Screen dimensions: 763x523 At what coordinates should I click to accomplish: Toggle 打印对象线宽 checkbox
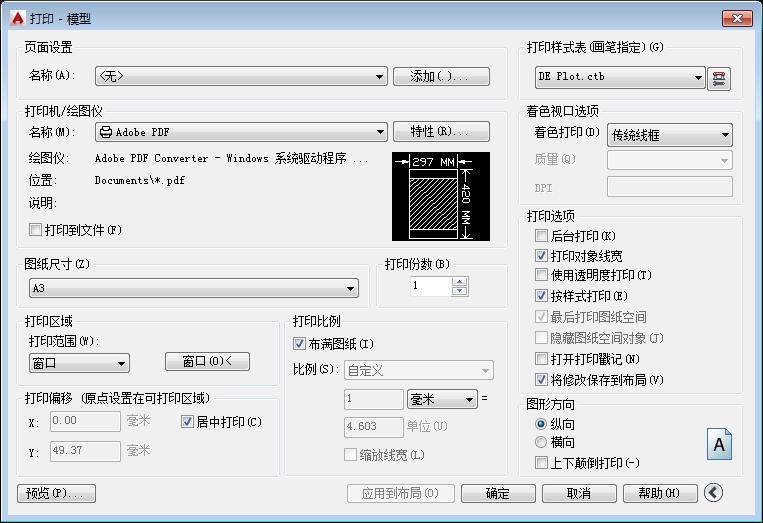[541, 256]
